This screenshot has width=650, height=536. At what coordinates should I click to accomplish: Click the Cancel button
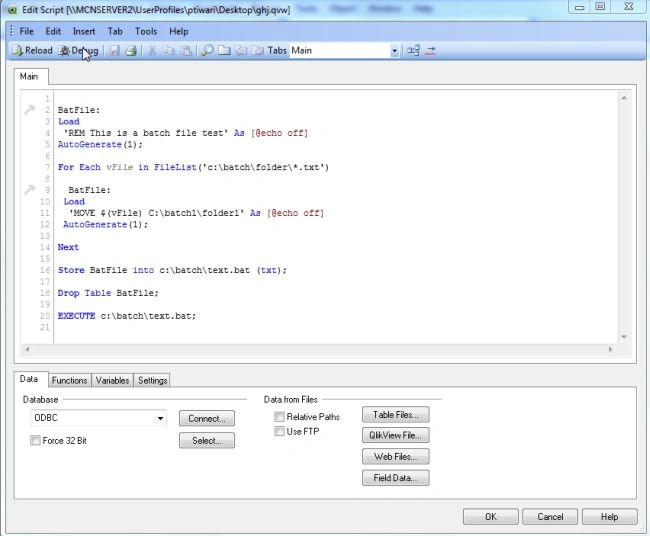(x=550, y=517)
